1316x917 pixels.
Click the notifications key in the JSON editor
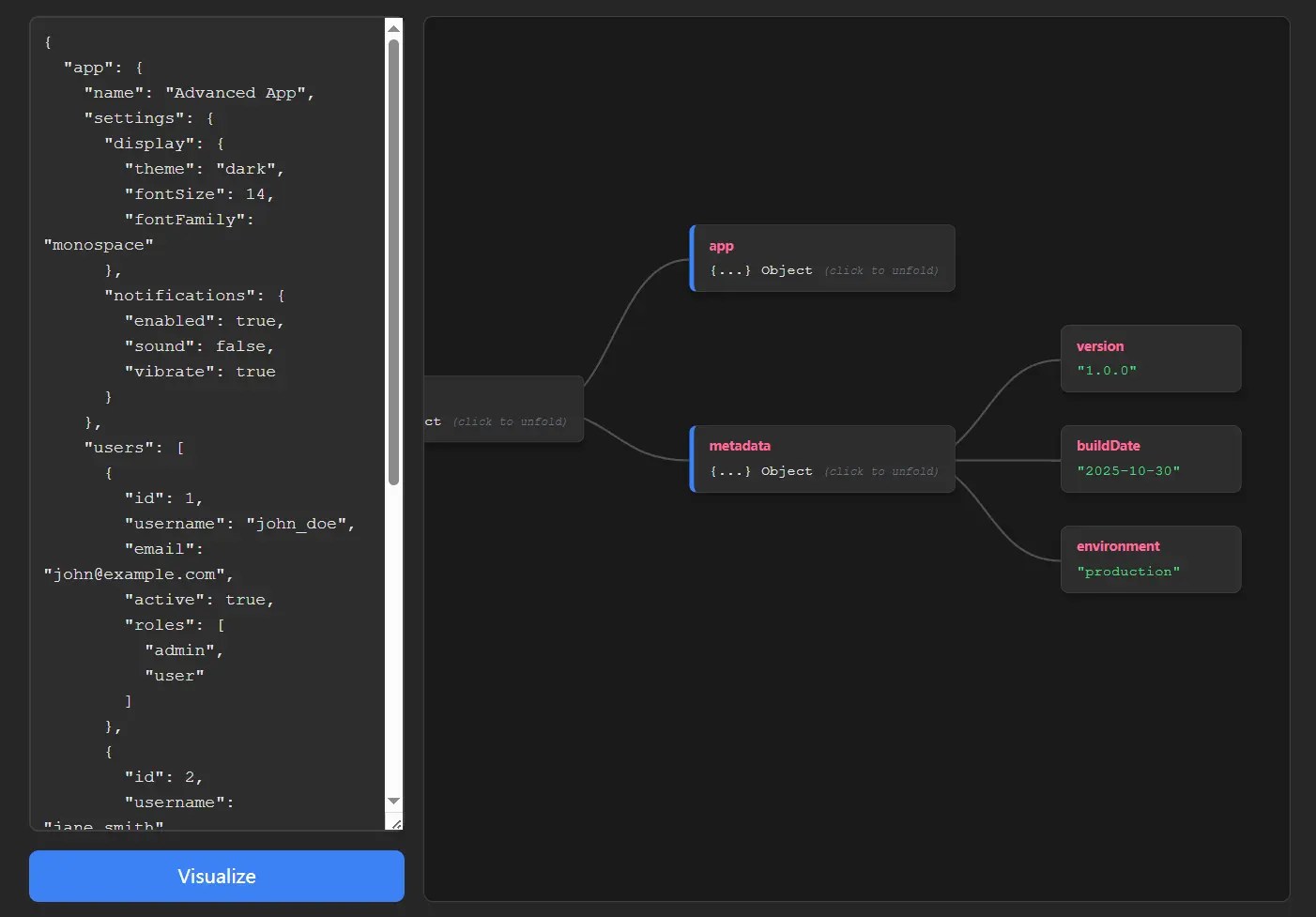[179, 295]
